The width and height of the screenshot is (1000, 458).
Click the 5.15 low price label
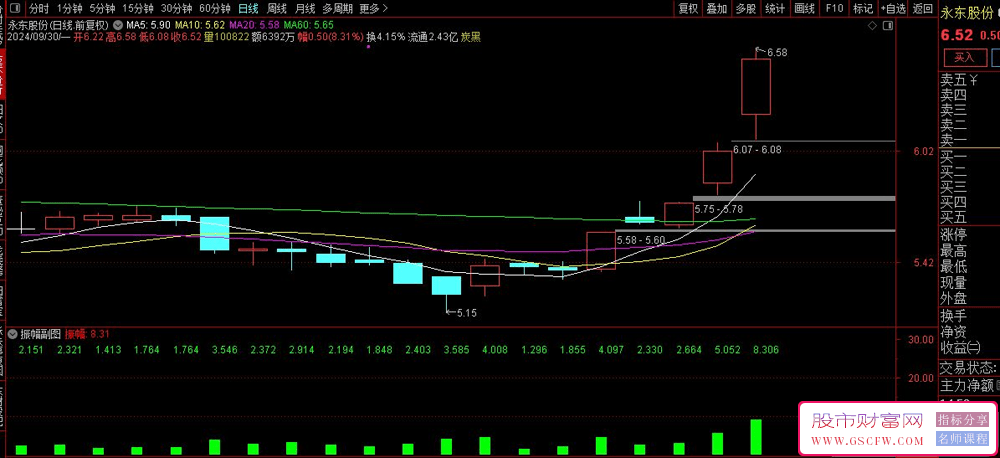point(466,313)
